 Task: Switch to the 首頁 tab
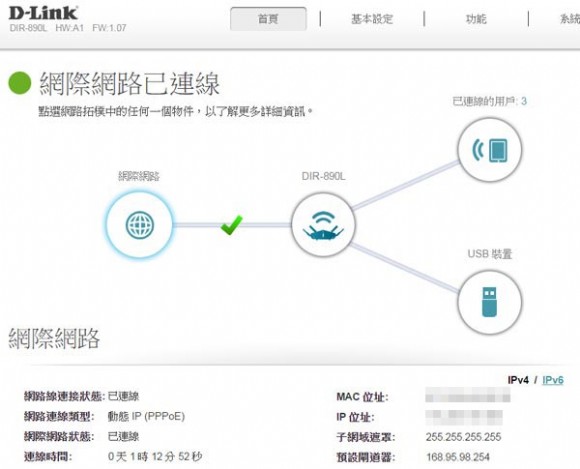(268, 18)
